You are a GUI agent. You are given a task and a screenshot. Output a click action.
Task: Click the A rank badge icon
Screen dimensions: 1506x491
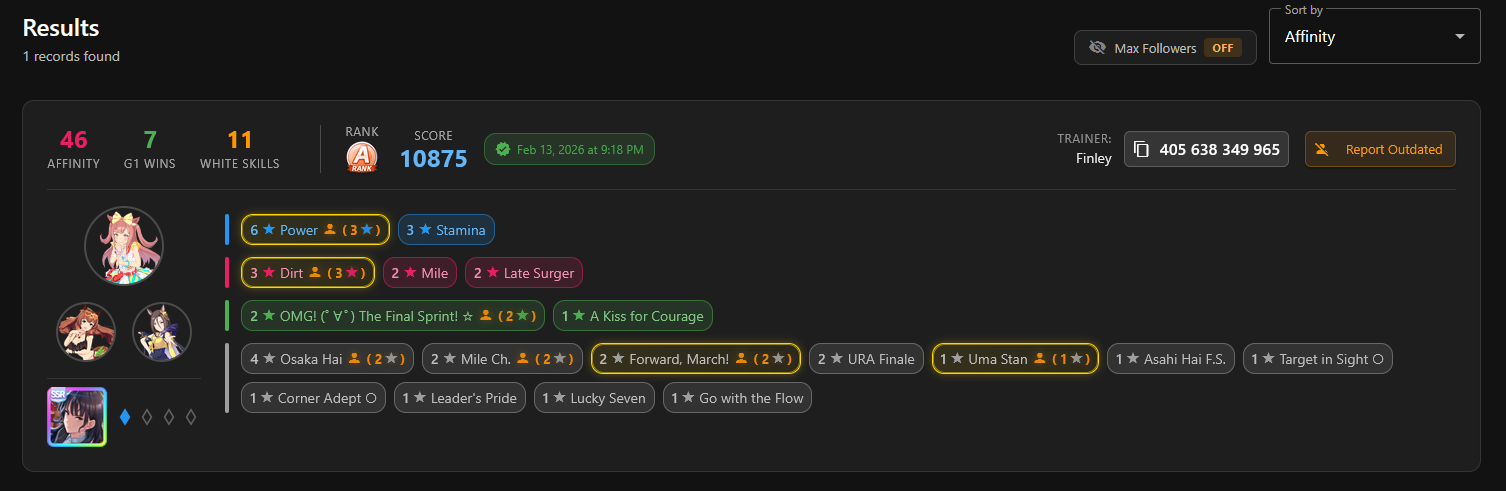coord(362,157)
